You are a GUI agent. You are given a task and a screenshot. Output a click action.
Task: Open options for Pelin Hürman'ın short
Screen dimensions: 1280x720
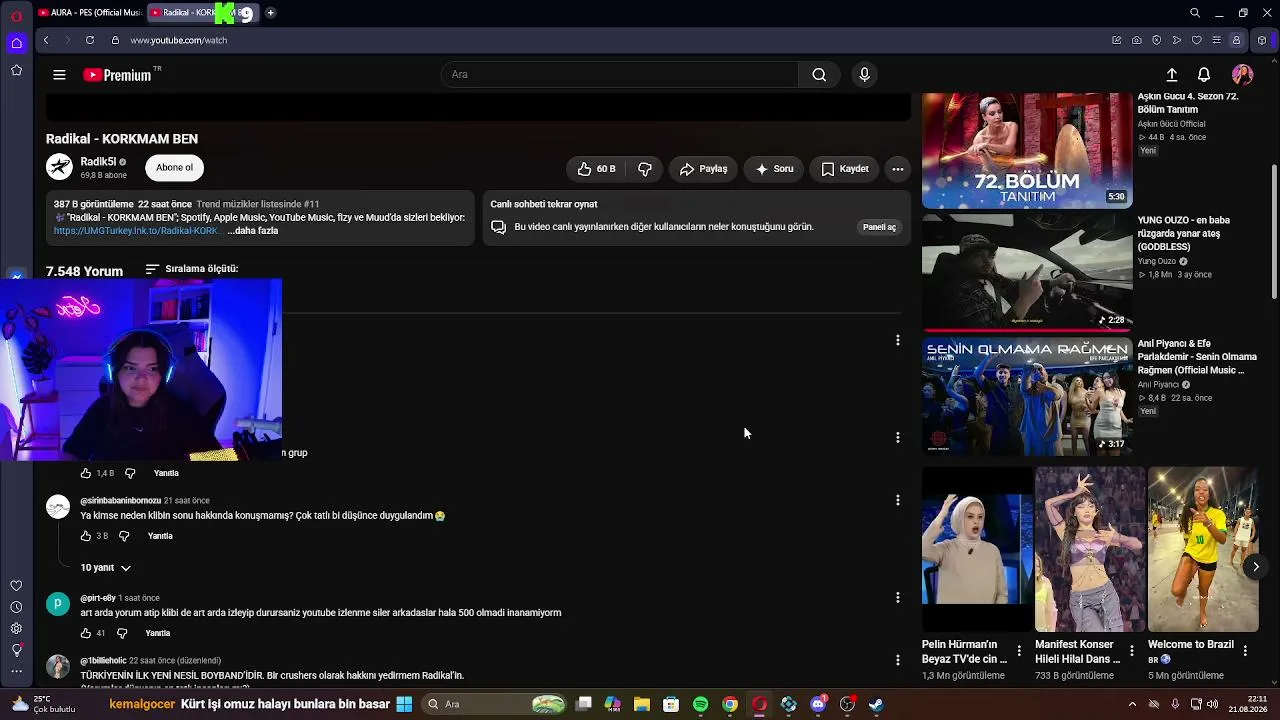click(x=1019, y=651)
